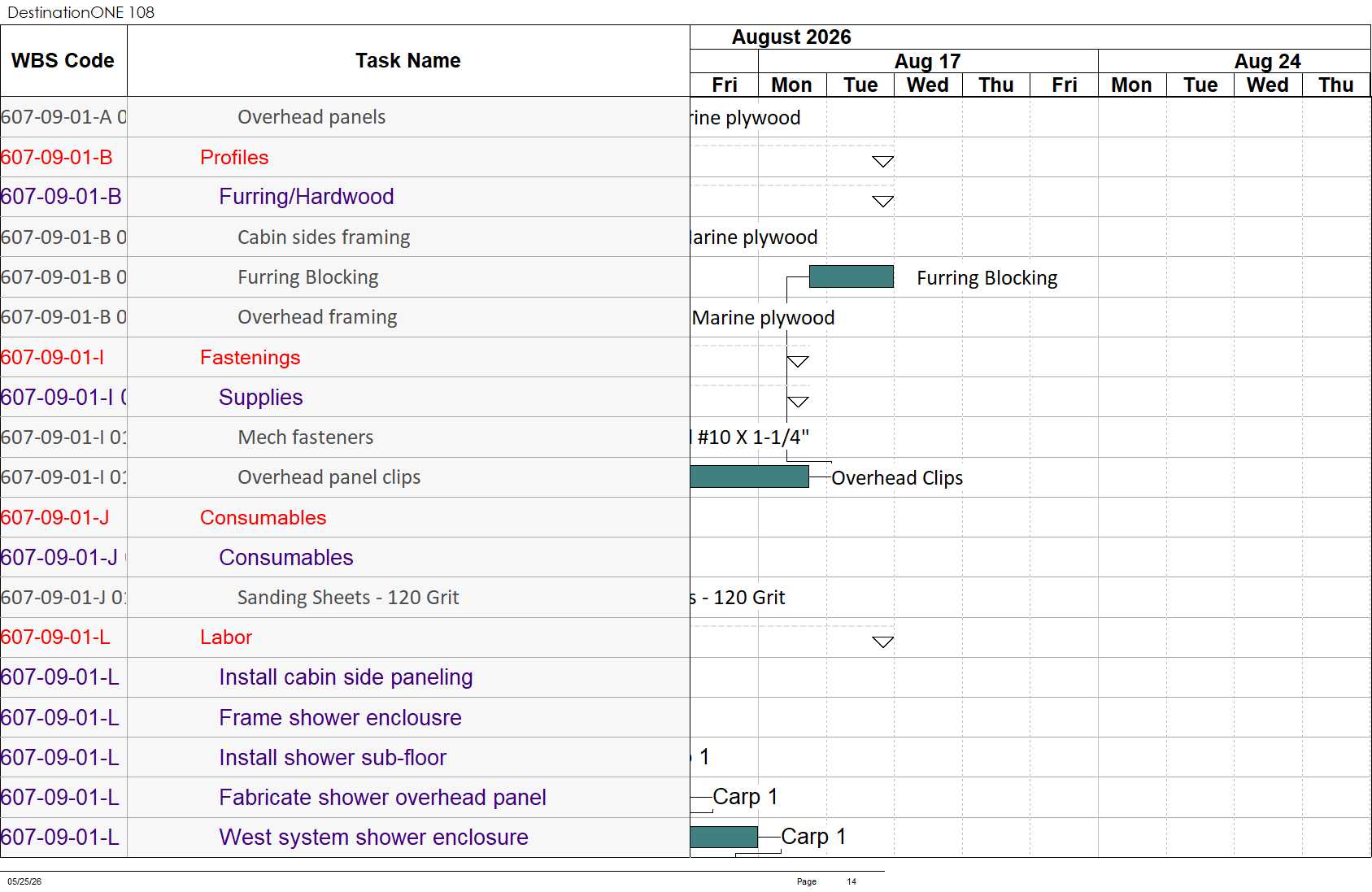Select Sanding Sheets - 120 Grit task
The width and height of the screenshot is (1372, 892).
348,598
